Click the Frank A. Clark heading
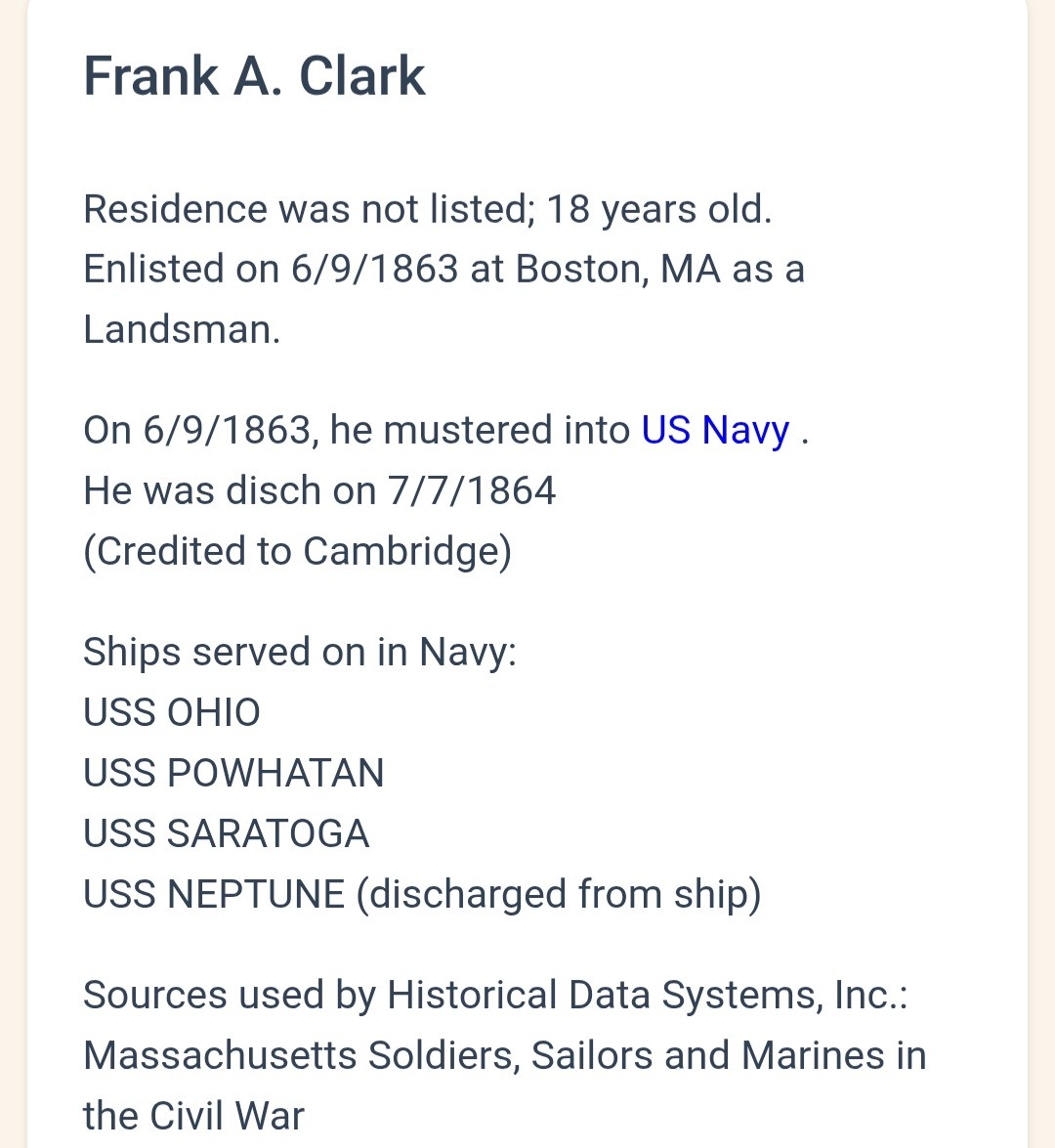This screenshot has height=1148, width=1055. [x=254, y=76]
